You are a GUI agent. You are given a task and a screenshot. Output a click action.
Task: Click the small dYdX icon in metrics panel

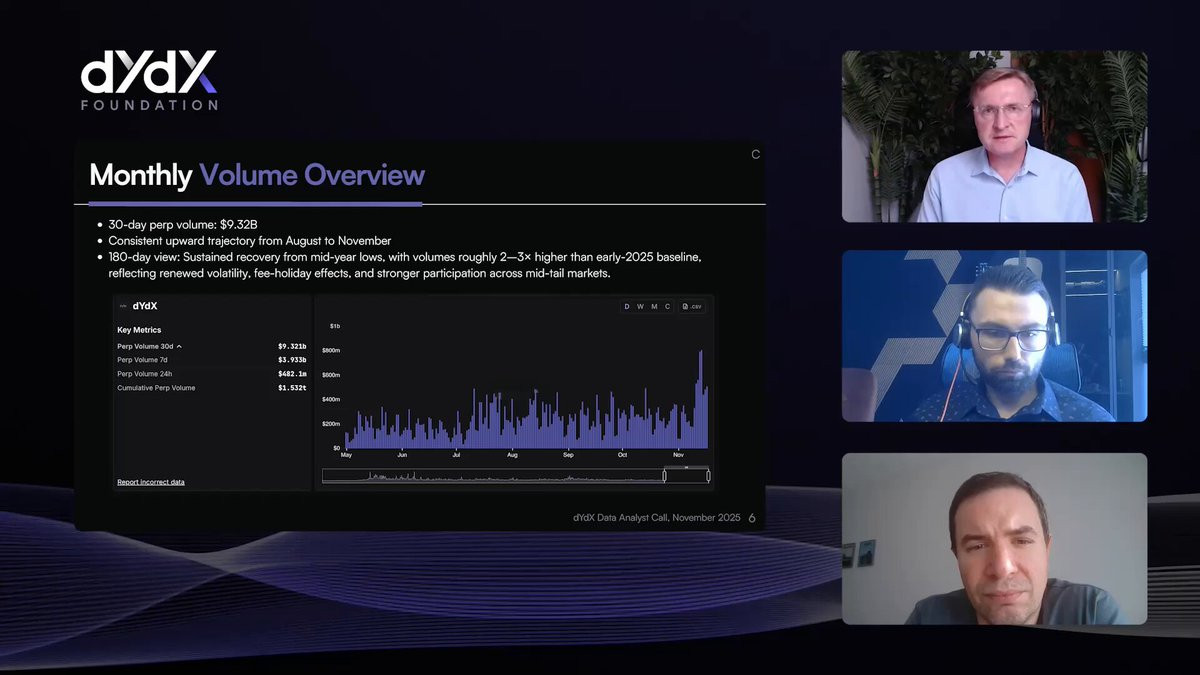[123, 306]
